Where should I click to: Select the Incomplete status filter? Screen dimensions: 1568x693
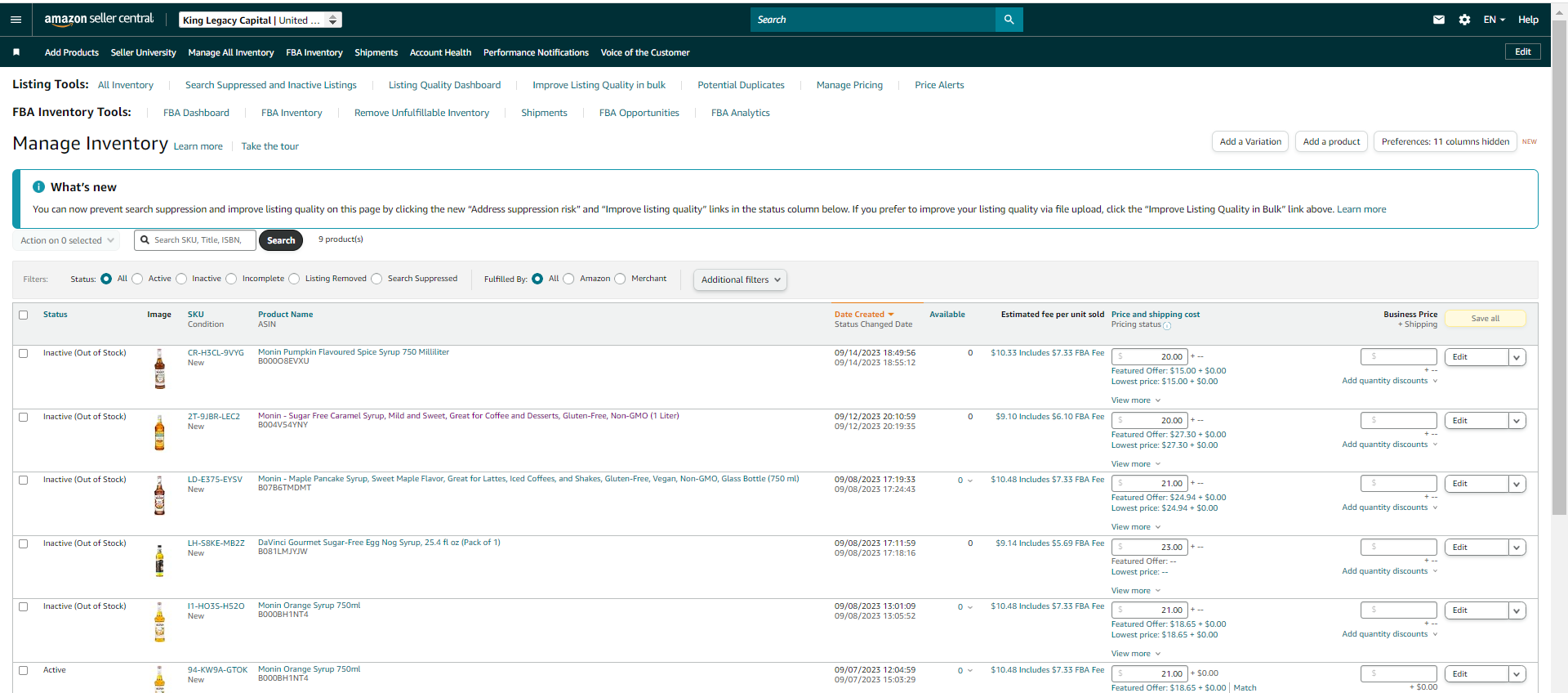pos(231,279)
